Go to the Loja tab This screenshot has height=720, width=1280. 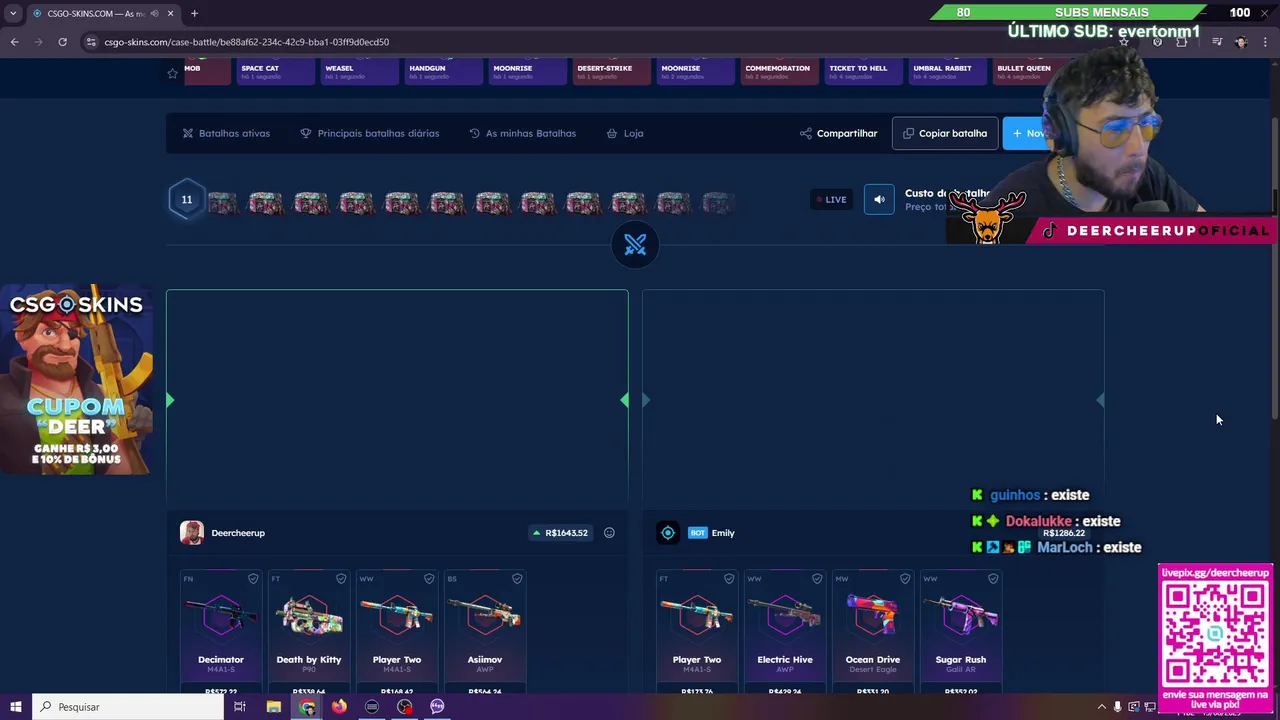[x=625, y=133]
